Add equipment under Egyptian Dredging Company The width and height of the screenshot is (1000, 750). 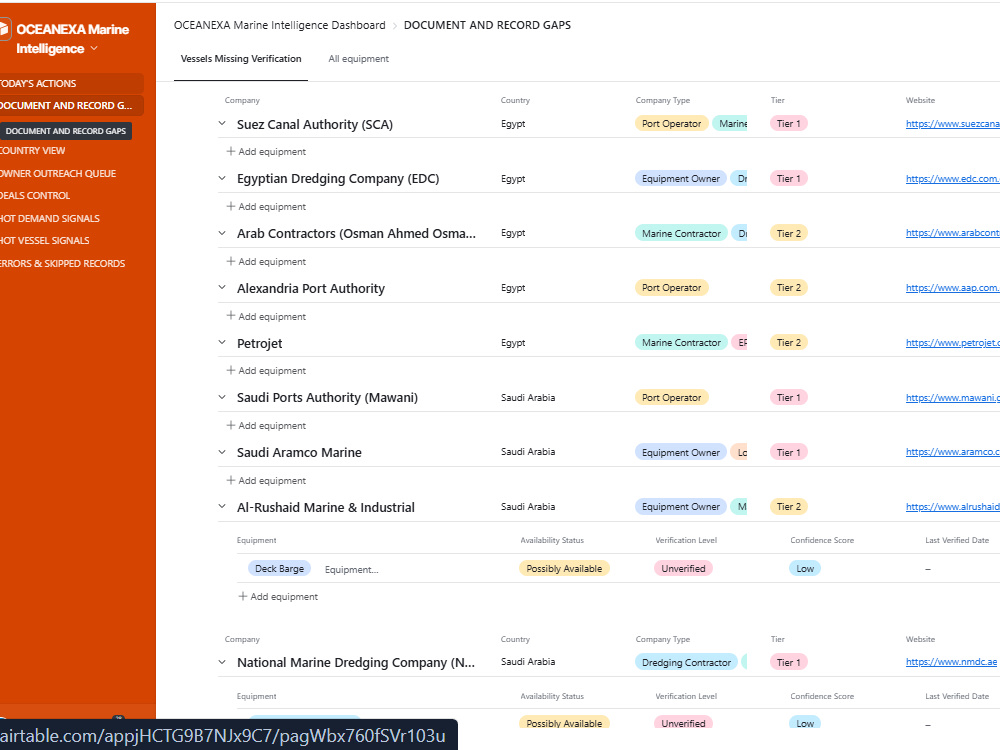click(x=266, y=207)
